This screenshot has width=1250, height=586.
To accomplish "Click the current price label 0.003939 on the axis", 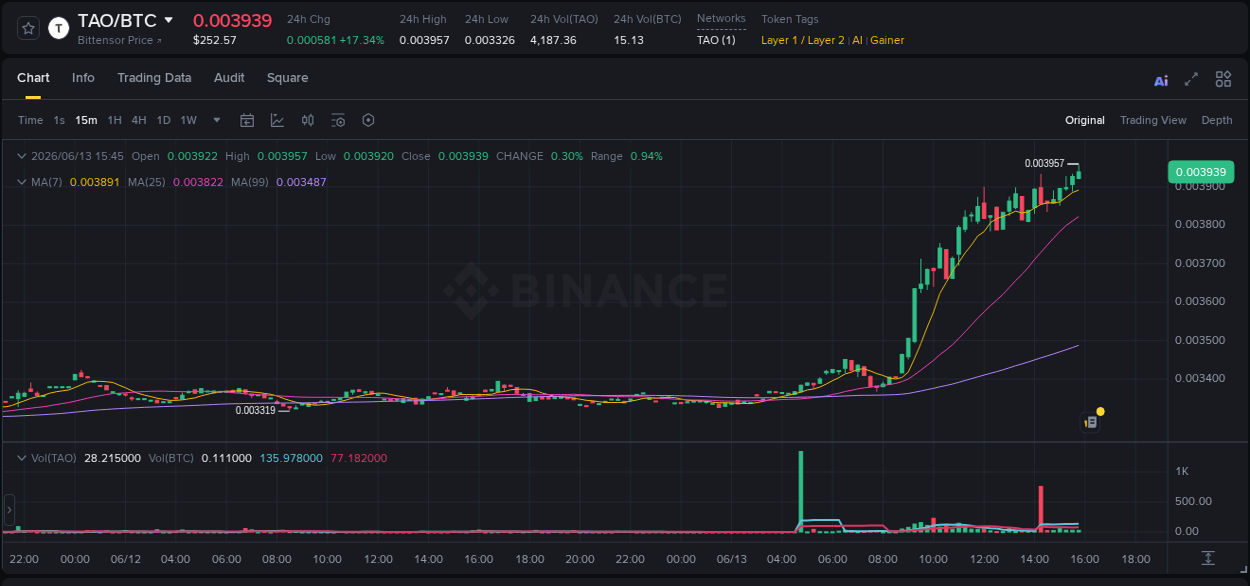I will click(x=1201, y=172).
